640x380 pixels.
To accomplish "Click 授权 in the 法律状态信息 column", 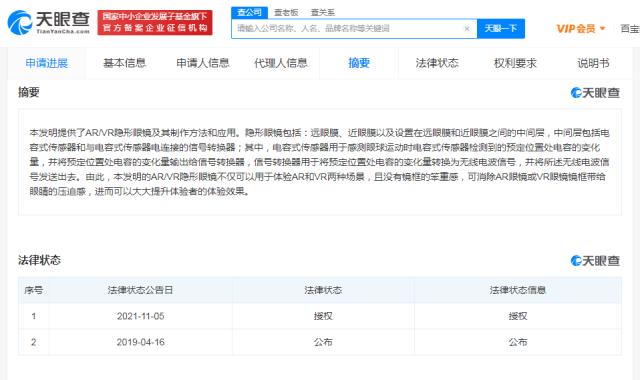I will (x=518, y=316).
